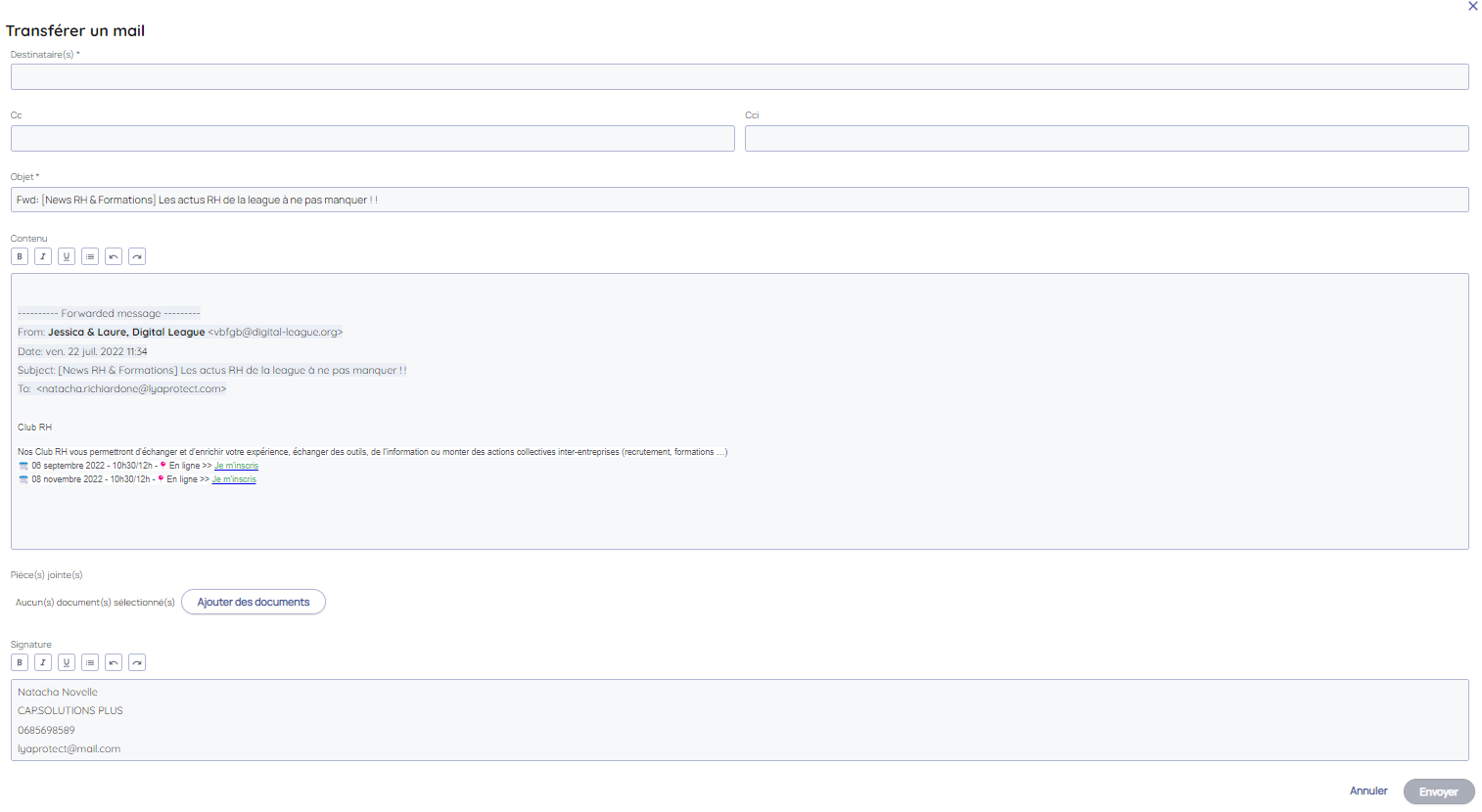The height and width of the screenshot is (812, 1482).
Task: Toggle italic in the Contenu toolbar
Action: click(x=43, y=256)
